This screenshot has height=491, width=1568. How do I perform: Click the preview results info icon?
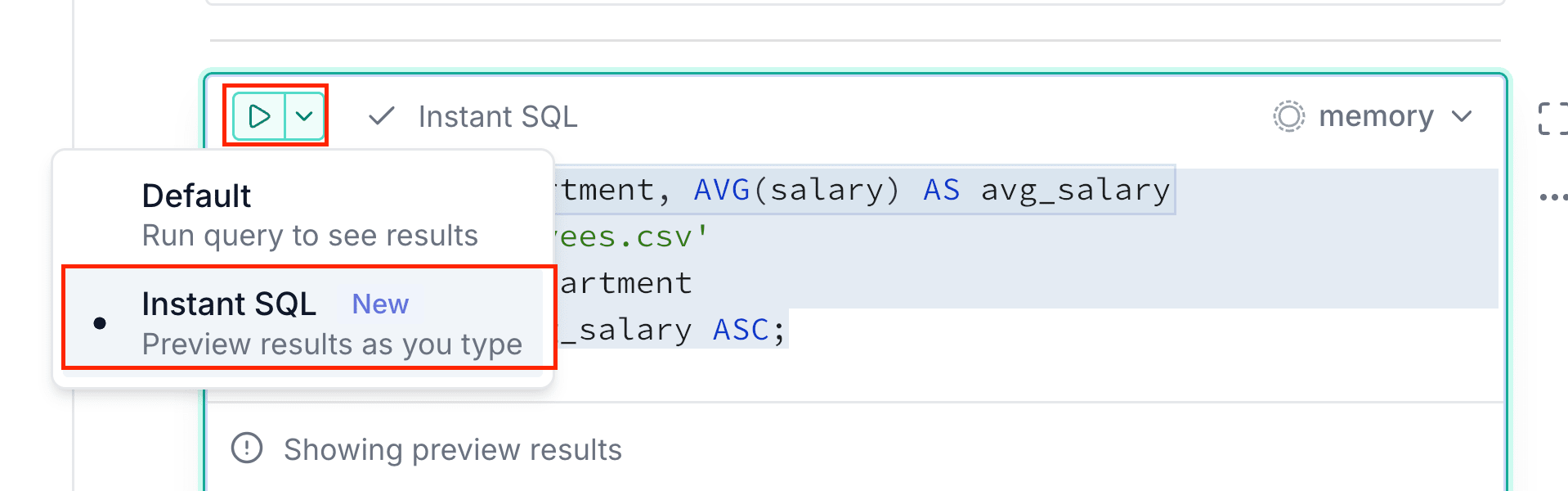(247, 448)
